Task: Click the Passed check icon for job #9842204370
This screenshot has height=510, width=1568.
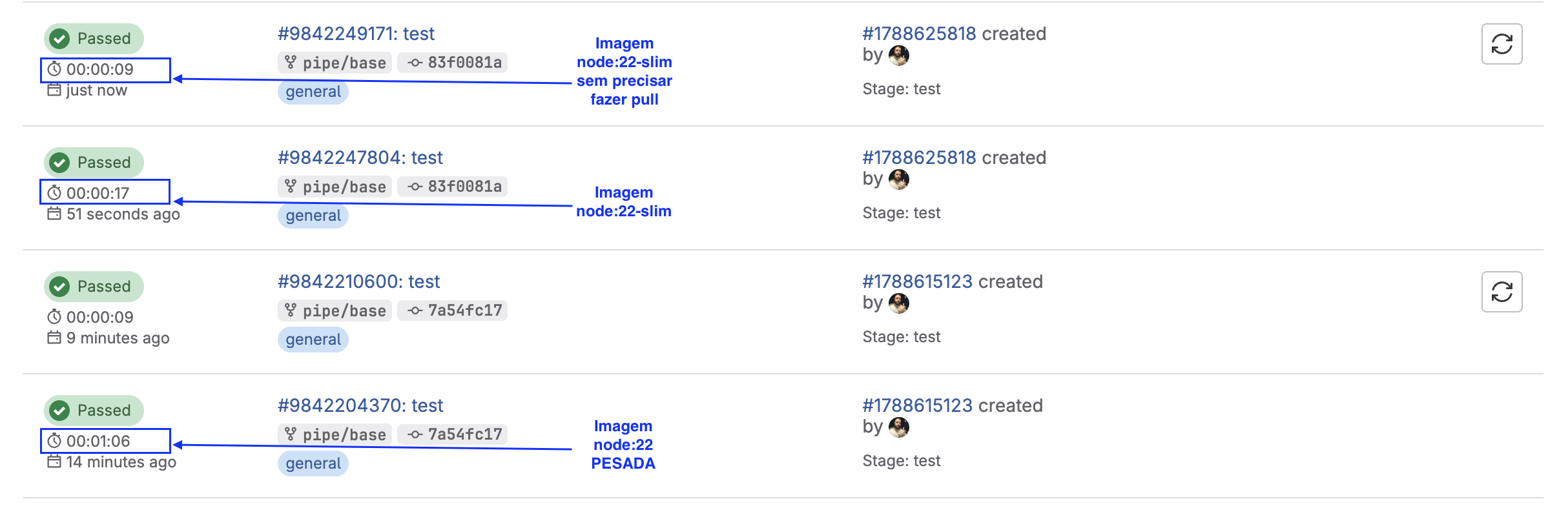Action: pyautogui.click(x=60, y=411)
